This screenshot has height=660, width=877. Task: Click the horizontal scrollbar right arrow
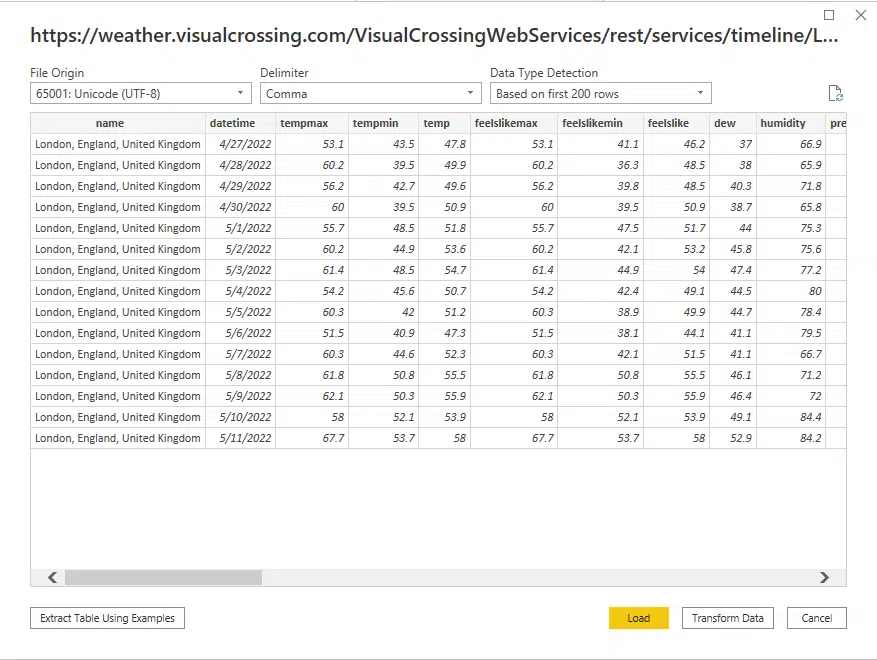(824, 577)
